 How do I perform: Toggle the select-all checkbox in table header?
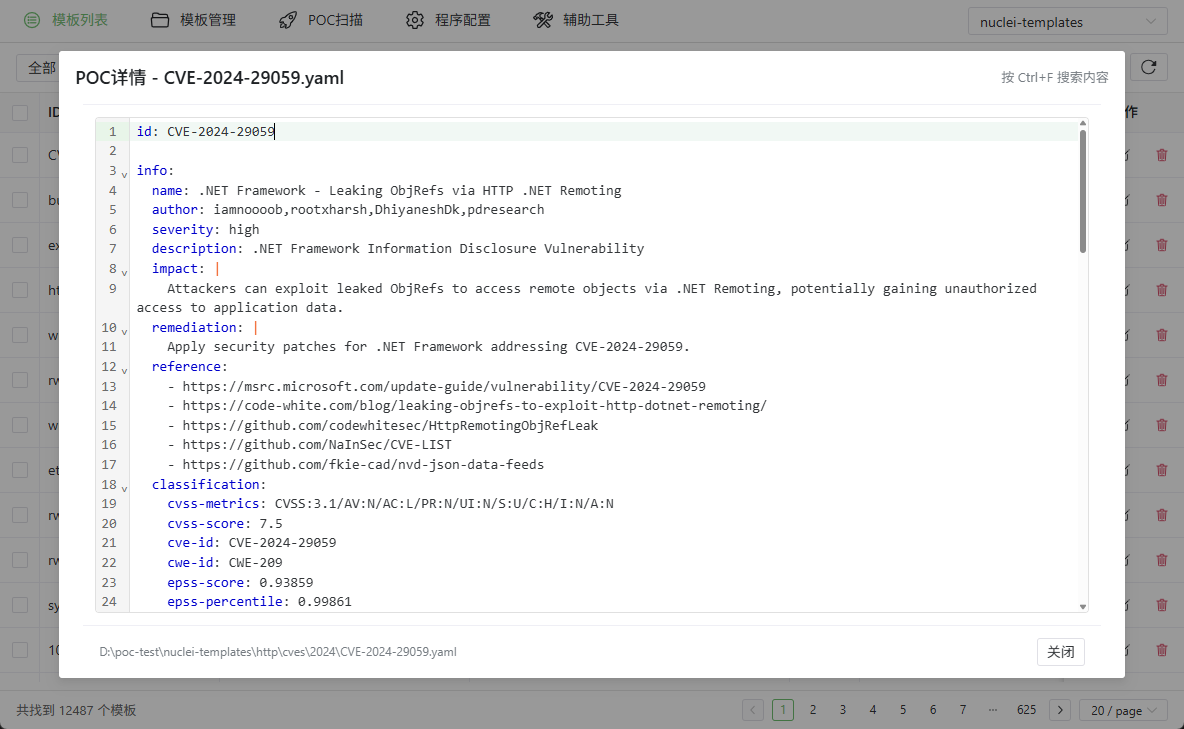[20, 113]
